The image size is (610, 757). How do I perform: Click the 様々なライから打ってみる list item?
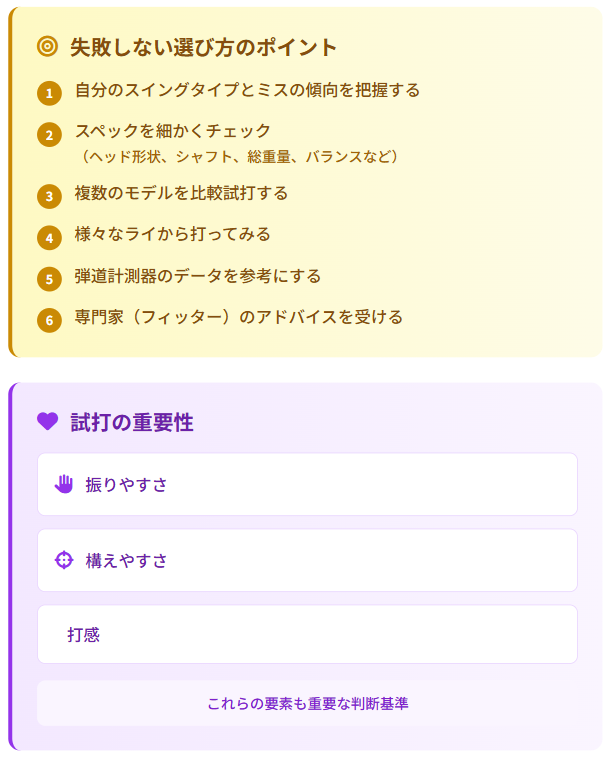click(x=173, y=235)
